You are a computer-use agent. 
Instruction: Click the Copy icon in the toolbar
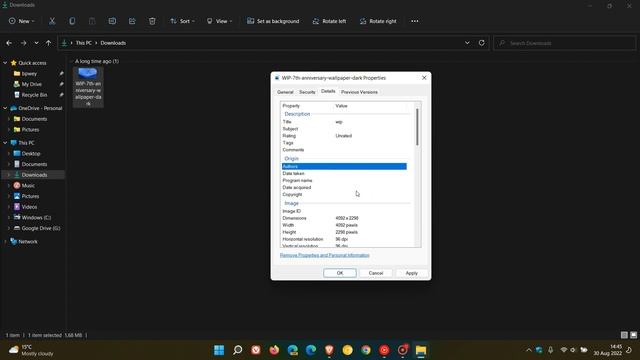pyautogui.click(x=72, y=21)
